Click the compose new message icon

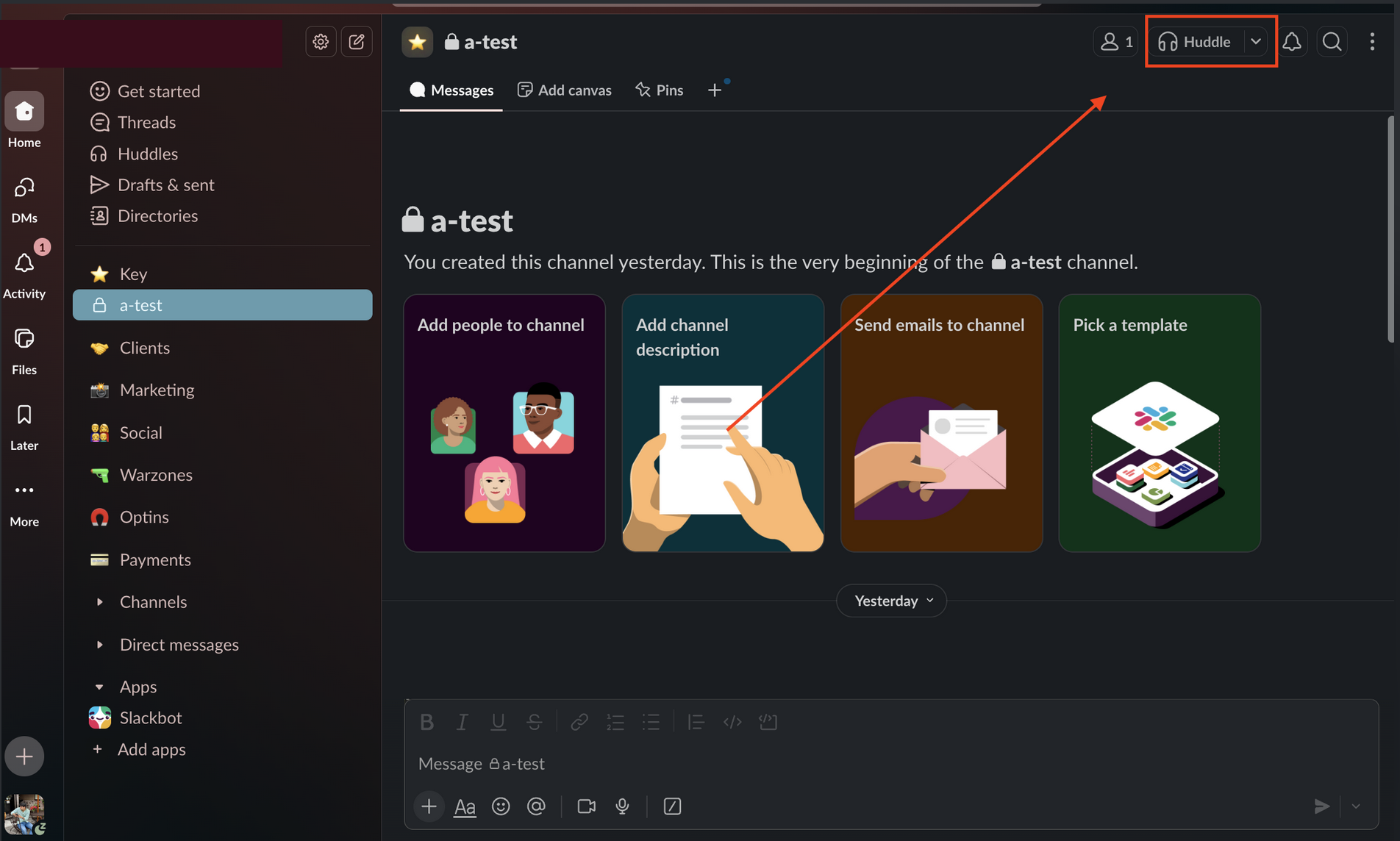(x=357, y=42)
